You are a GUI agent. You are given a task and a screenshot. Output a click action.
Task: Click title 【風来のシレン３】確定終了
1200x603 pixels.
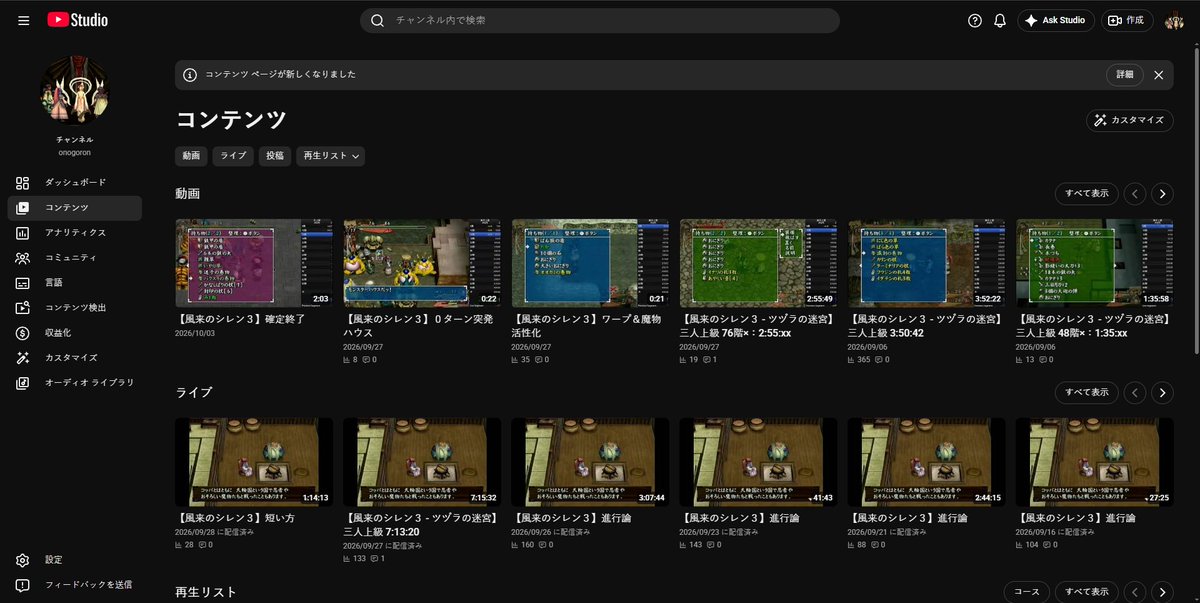[x=240, y=319]
